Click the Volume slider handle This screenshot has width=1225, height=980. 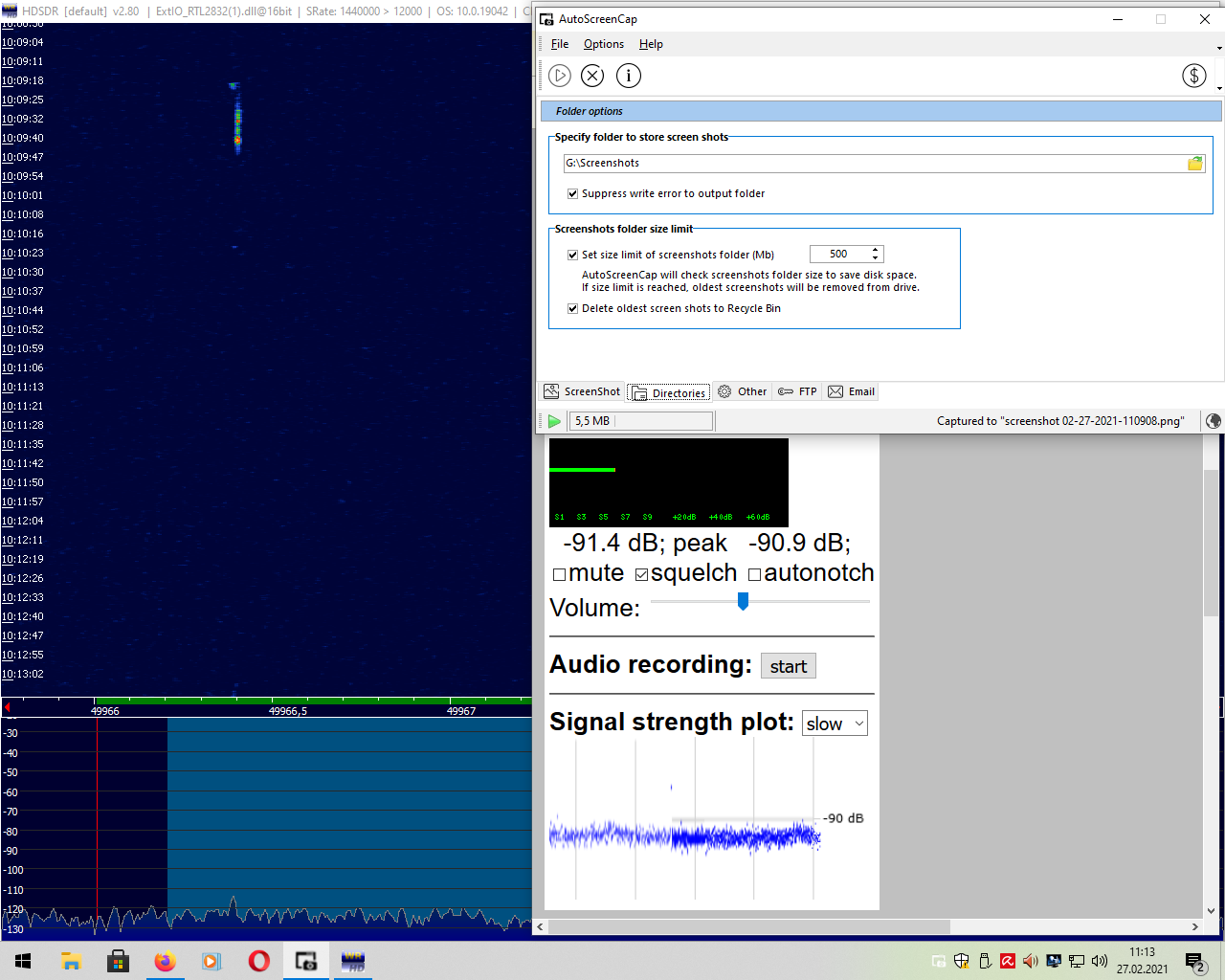coord(743,601)
